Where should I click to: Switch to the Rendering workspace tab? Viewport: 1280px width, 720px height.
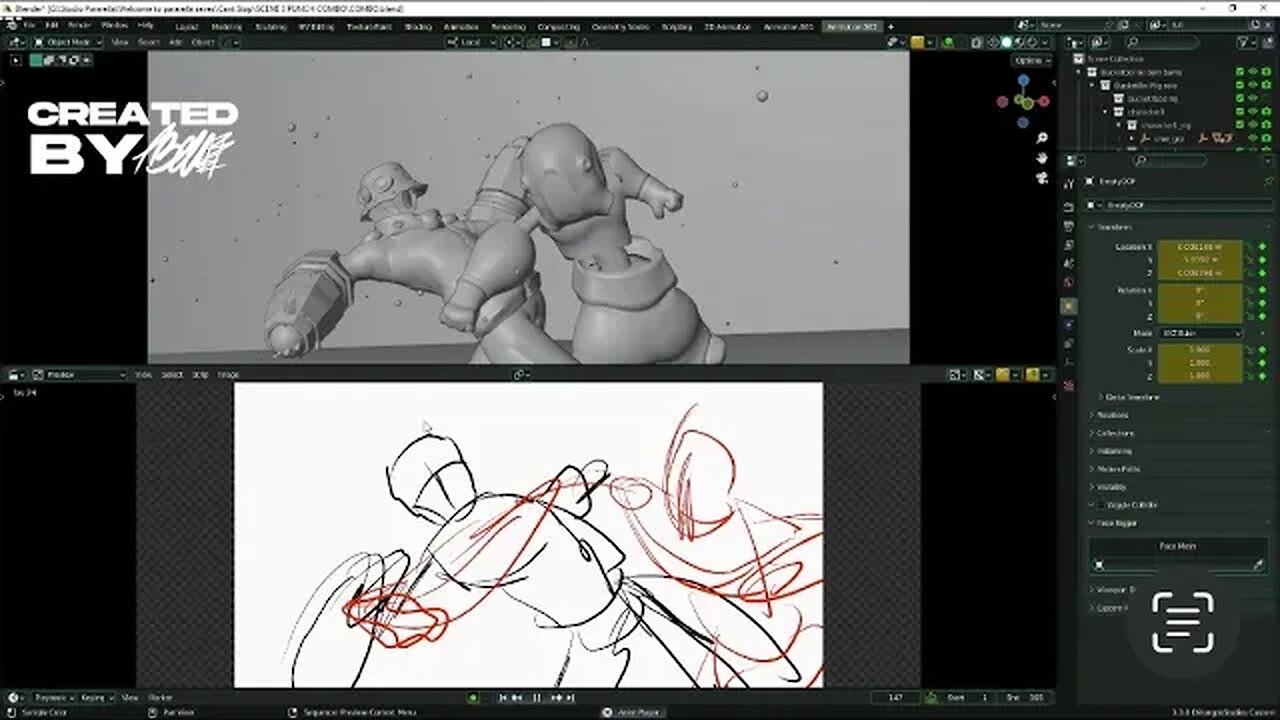pos(509,26)
